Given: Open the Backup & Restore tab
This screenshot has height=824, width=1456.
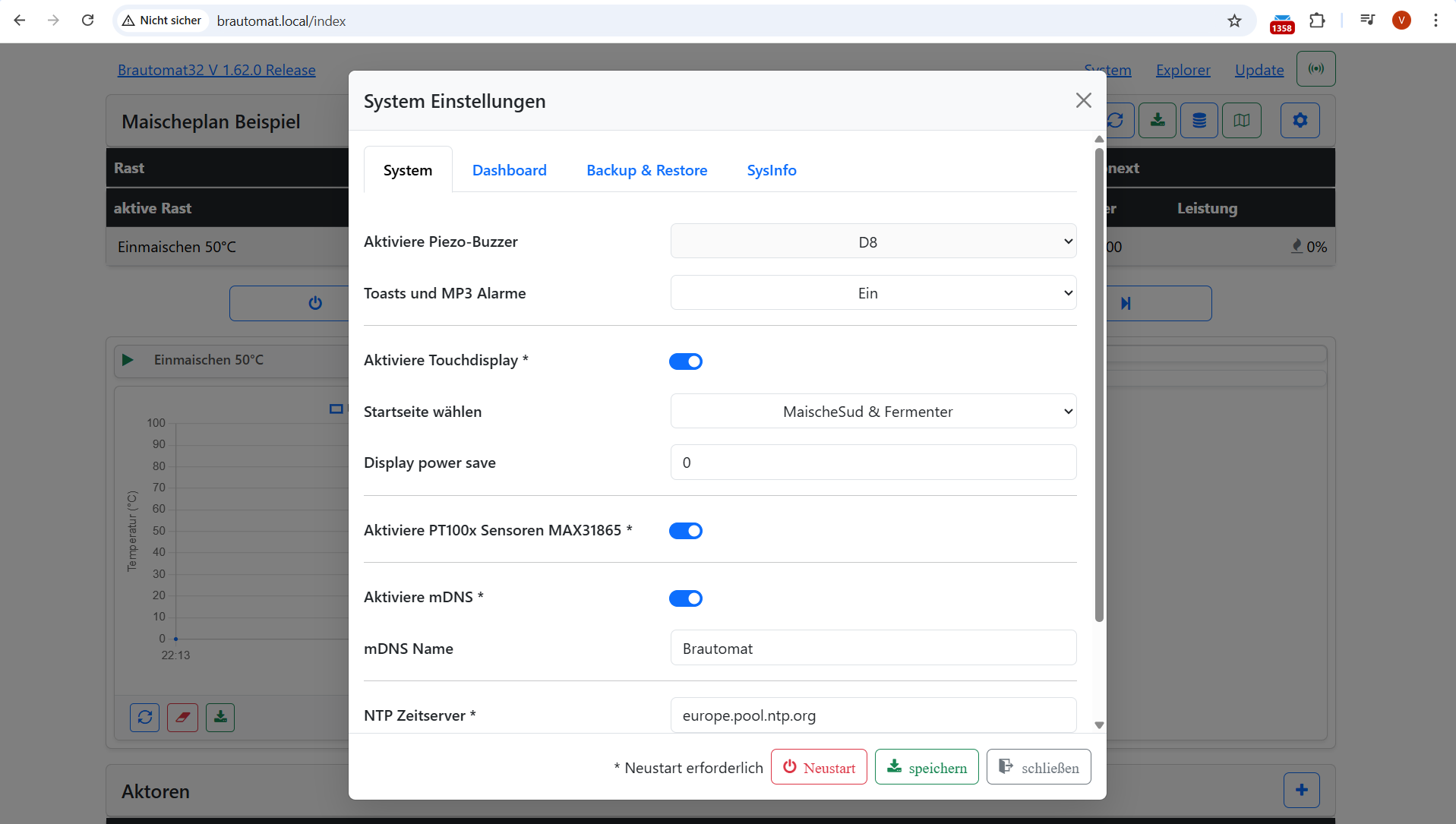Looking at the screenshot, I should [x=646, y=170].
